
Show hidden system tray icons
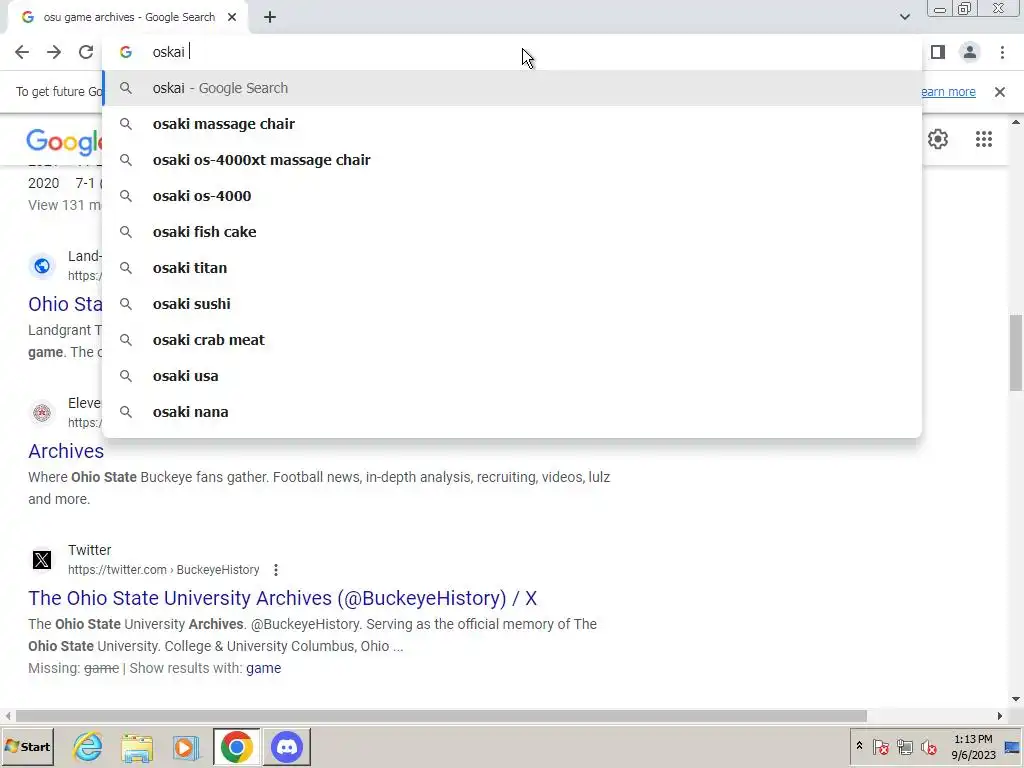(x=859, y=746)
